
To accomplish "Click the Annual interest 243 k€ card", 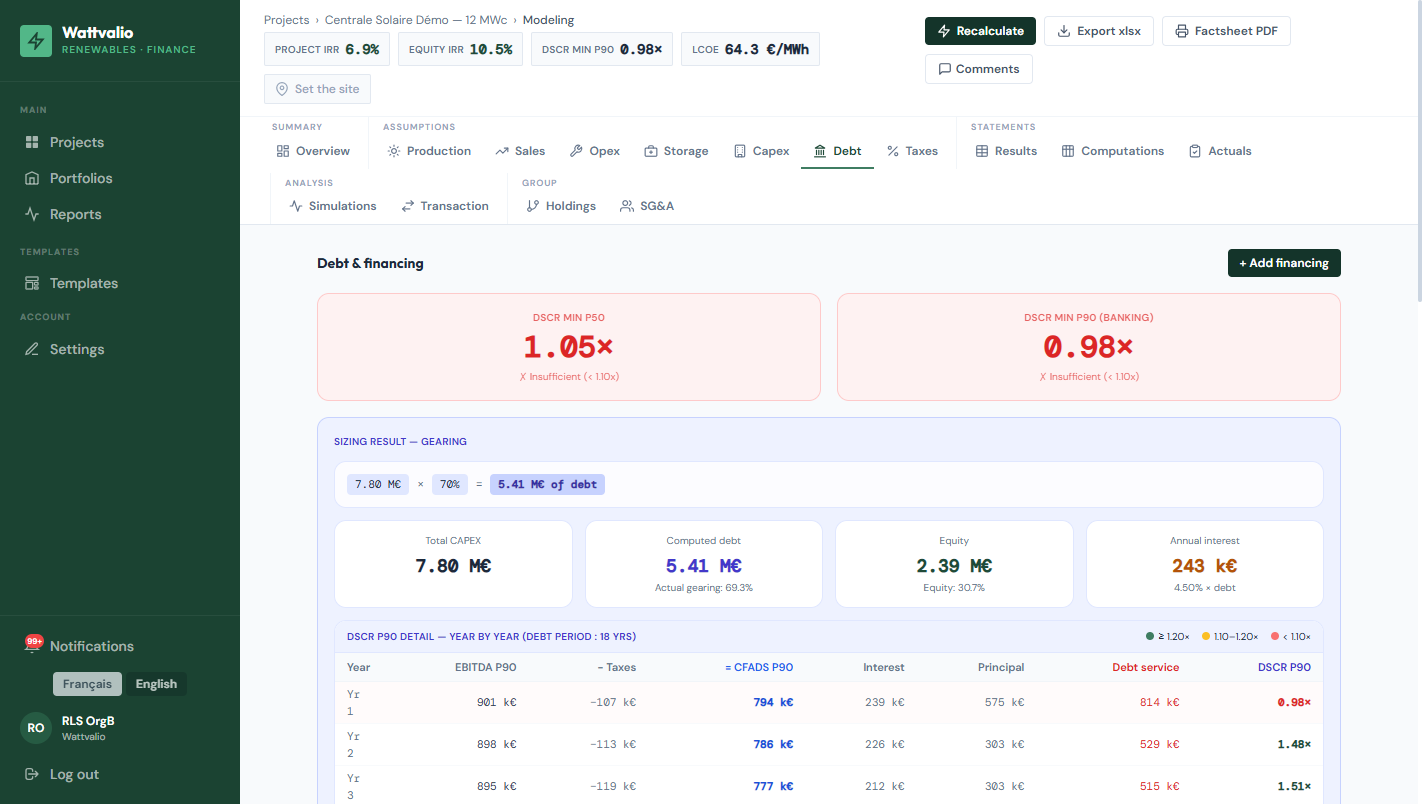I will (x=1205, y=564).
